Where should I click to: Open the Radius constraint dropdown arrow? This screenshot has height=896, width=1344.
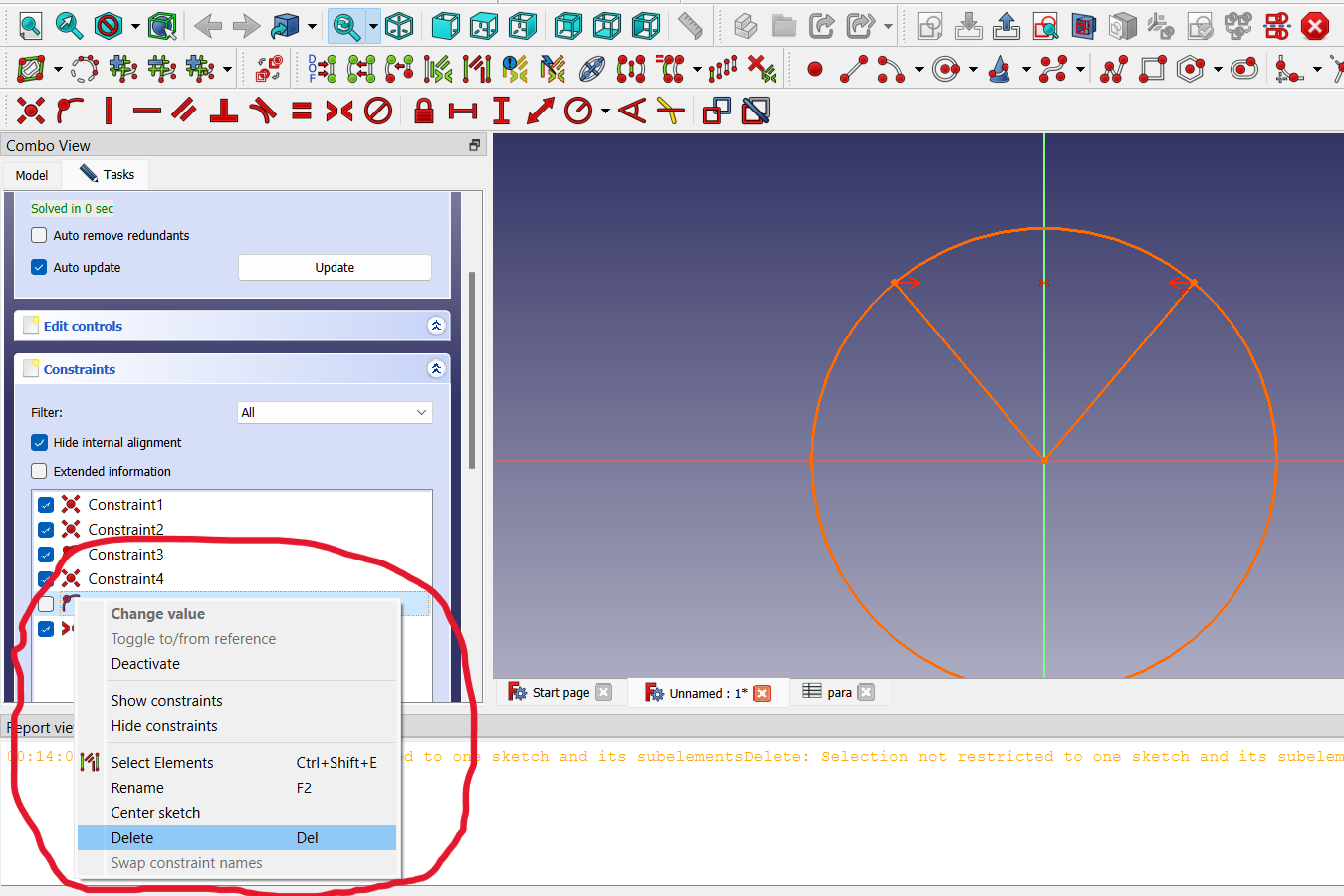(605, 110)
